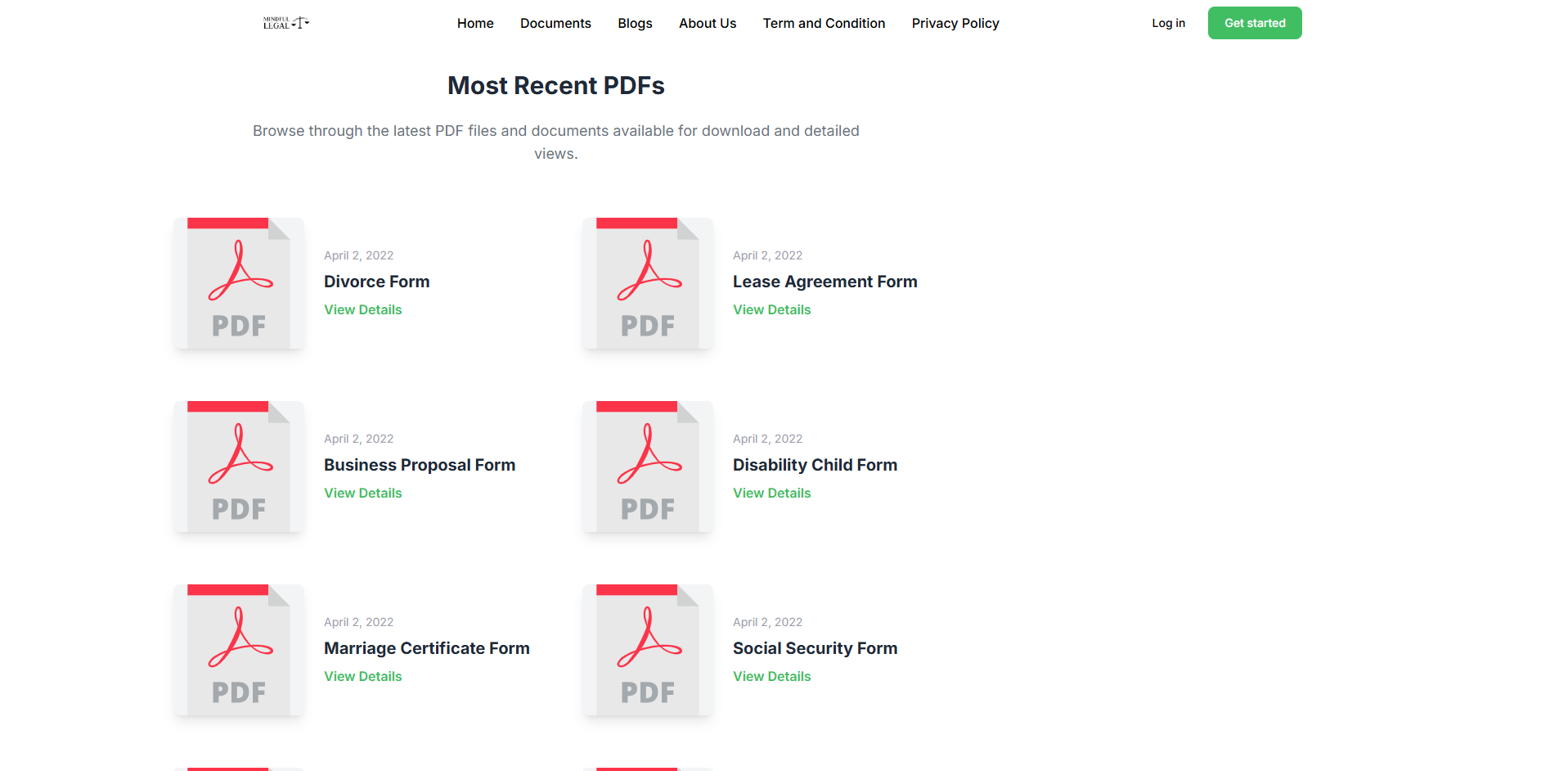1568x771 pixels.
Task: Click the Log in link
Action: (x=1168, y=23)
